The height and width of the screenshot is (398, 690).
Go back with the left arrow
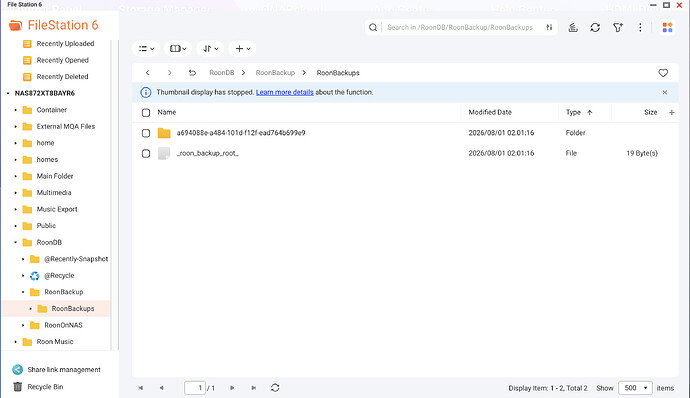click(x=147, y=73)
